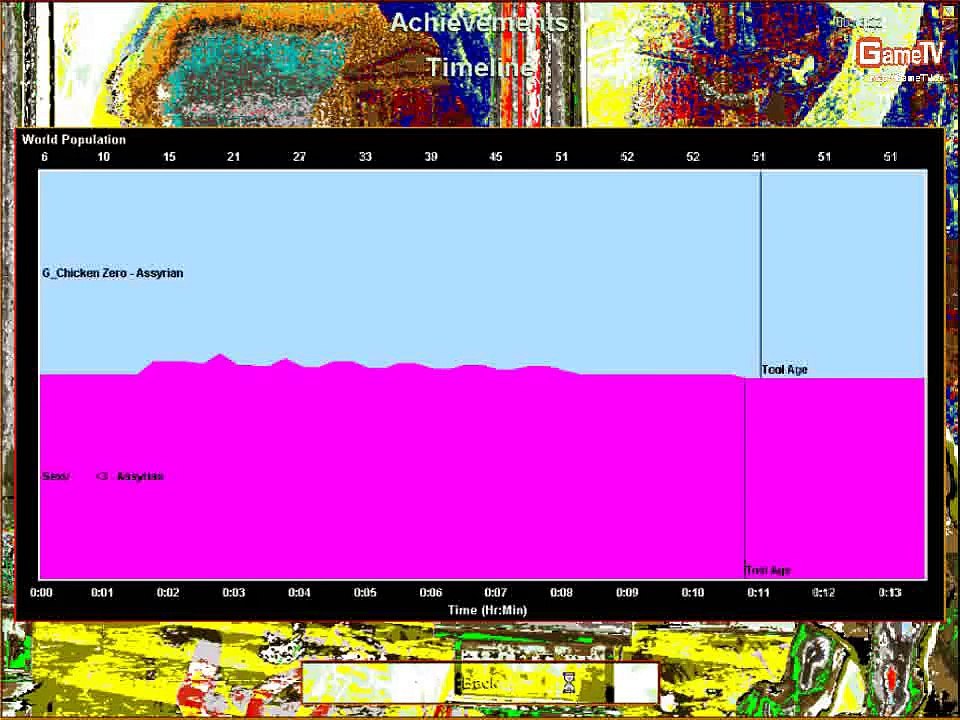Screen dimensions: 960x720
Task: Click the 0:07 time tick
Action: (x=496, y=593)
